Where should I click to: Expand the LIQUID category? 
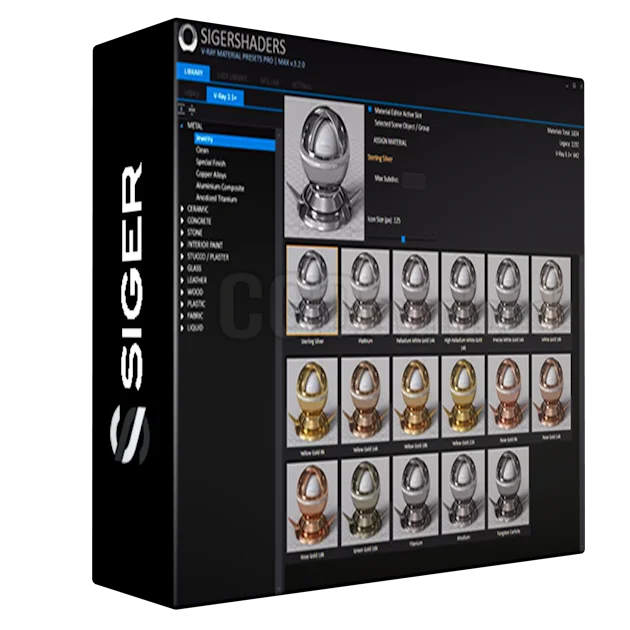point(182,328)
